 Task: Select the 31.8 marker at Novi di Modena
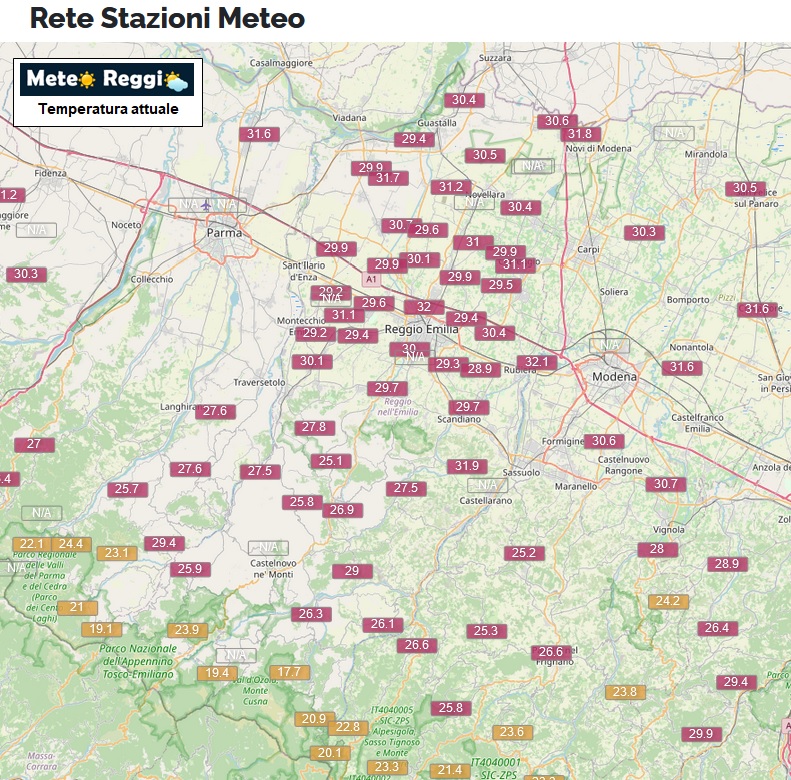tap(579, 134)
